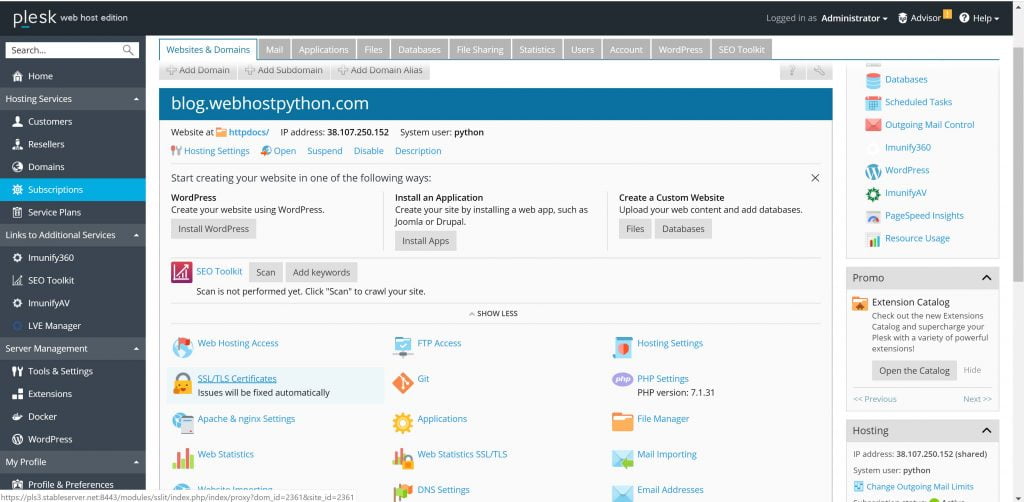Click the SEO Toolkit chart icon
This screenshot has height=502, width=1024.
coord(182,272)
